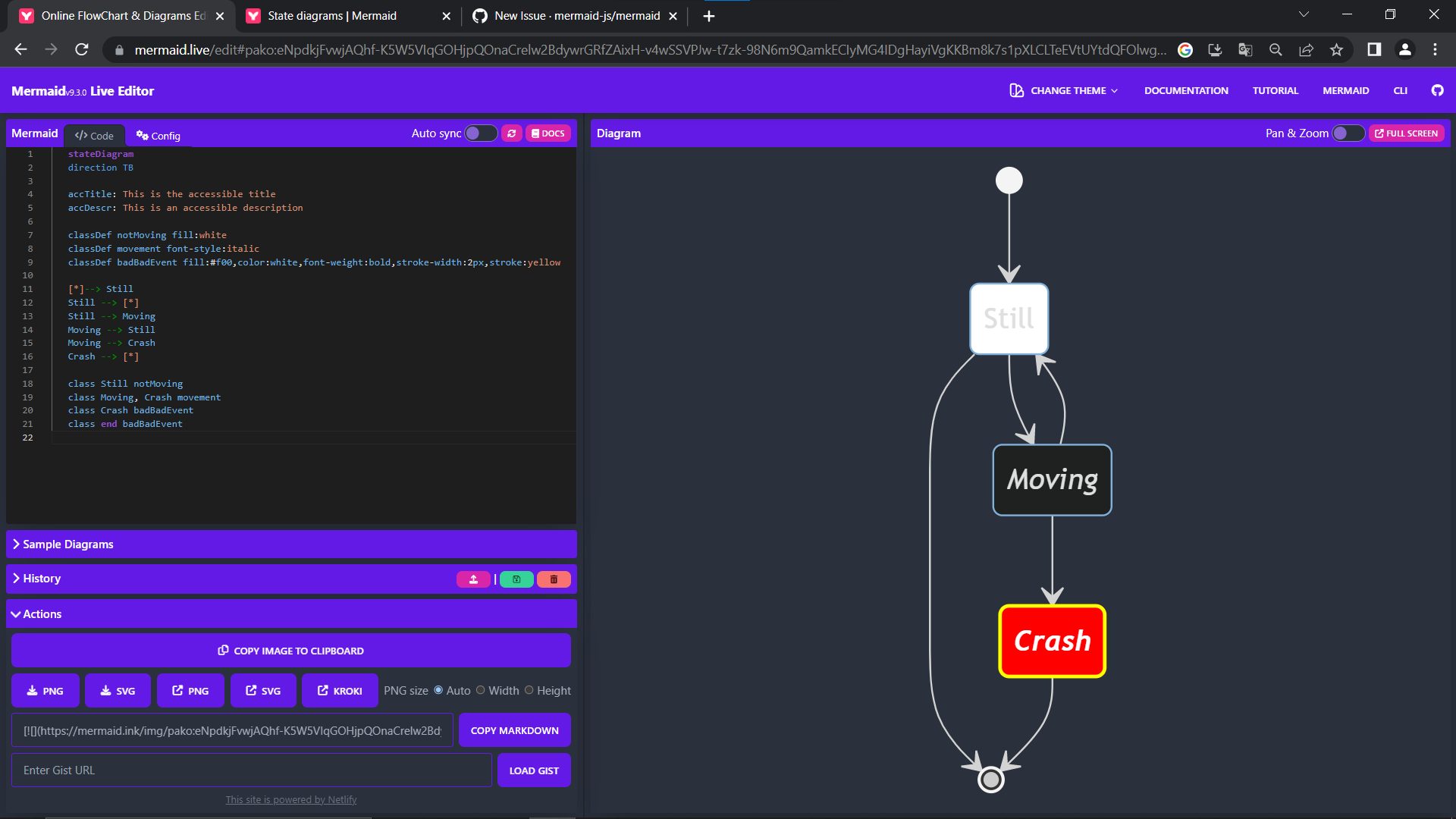This screenshot has width=1456, height=819.
Task: Open the diagram in Kroki
Action: pyautogui.click(x=339, y=690)
